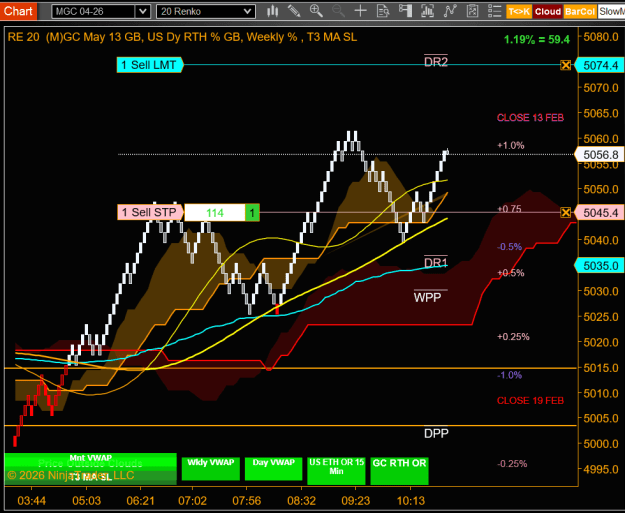Click the +0.25% level label
This screenshot has width=625, height=513.
point(513,337)
